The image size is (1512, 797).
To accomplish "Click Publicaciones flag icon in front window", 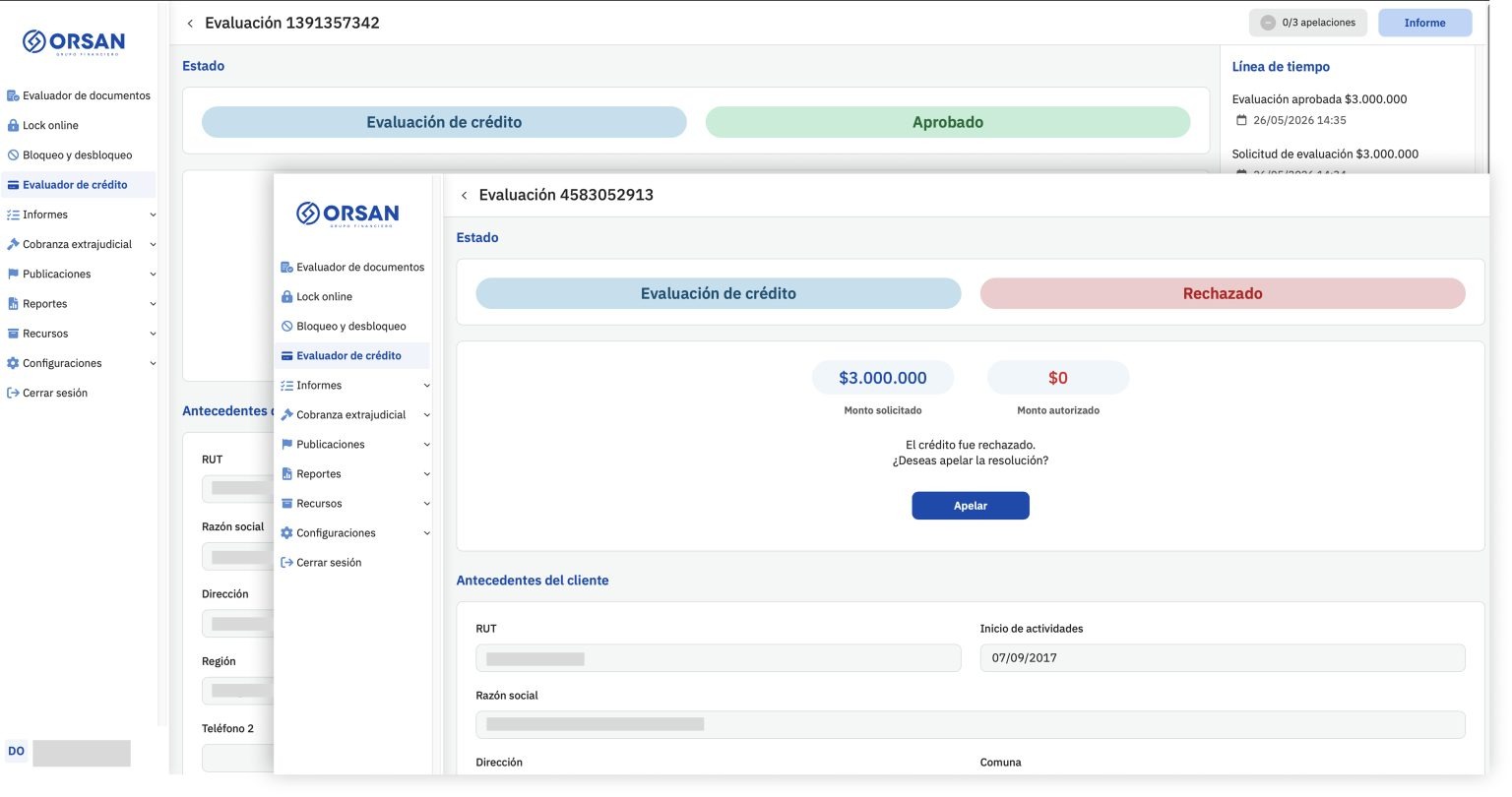I will tap(286, 444).
